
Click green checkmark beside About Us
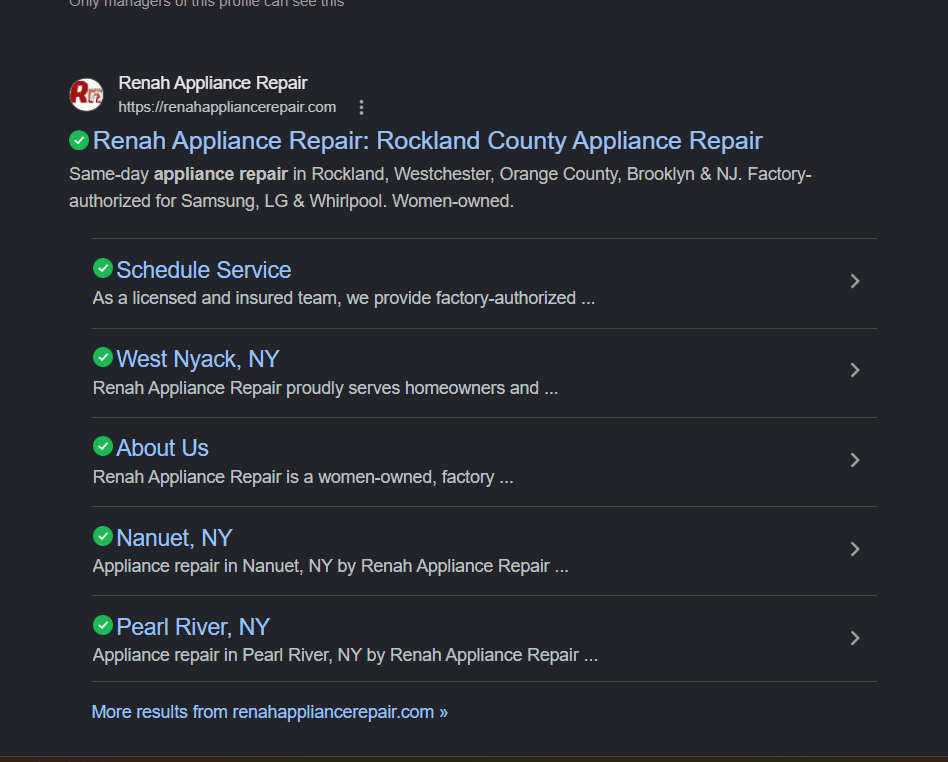point(103,446)
